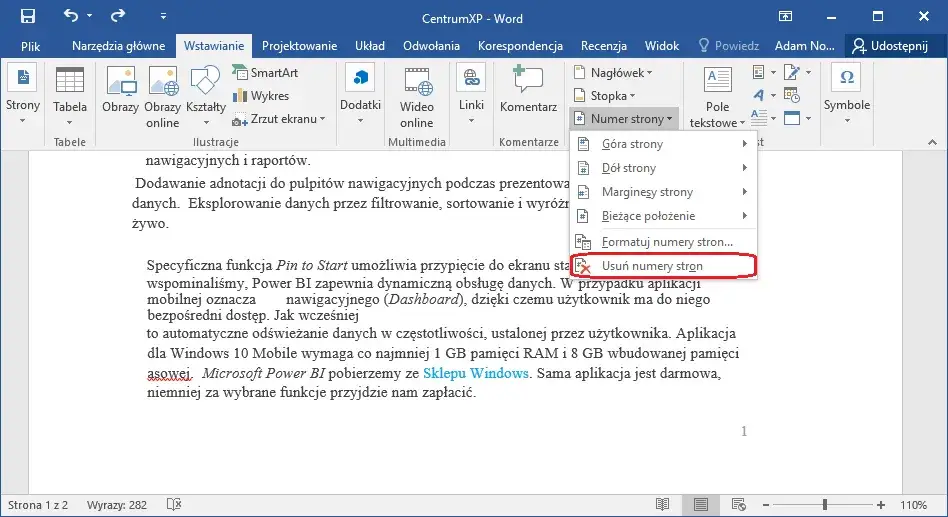The image size is (948, 517).
Task: Choose Usuń numery stron
Action: coord(663,266)
